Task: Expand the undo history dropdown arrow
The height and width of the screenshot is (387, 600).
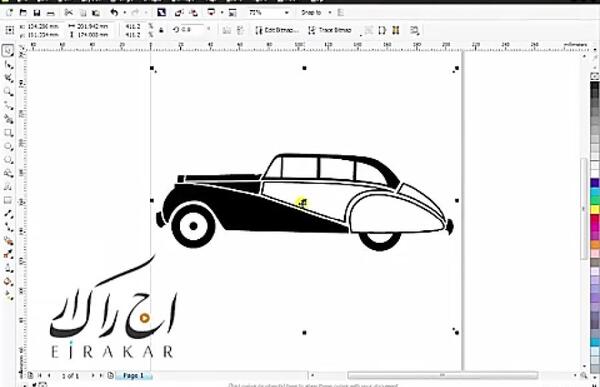Action: [x=124, y=13]
